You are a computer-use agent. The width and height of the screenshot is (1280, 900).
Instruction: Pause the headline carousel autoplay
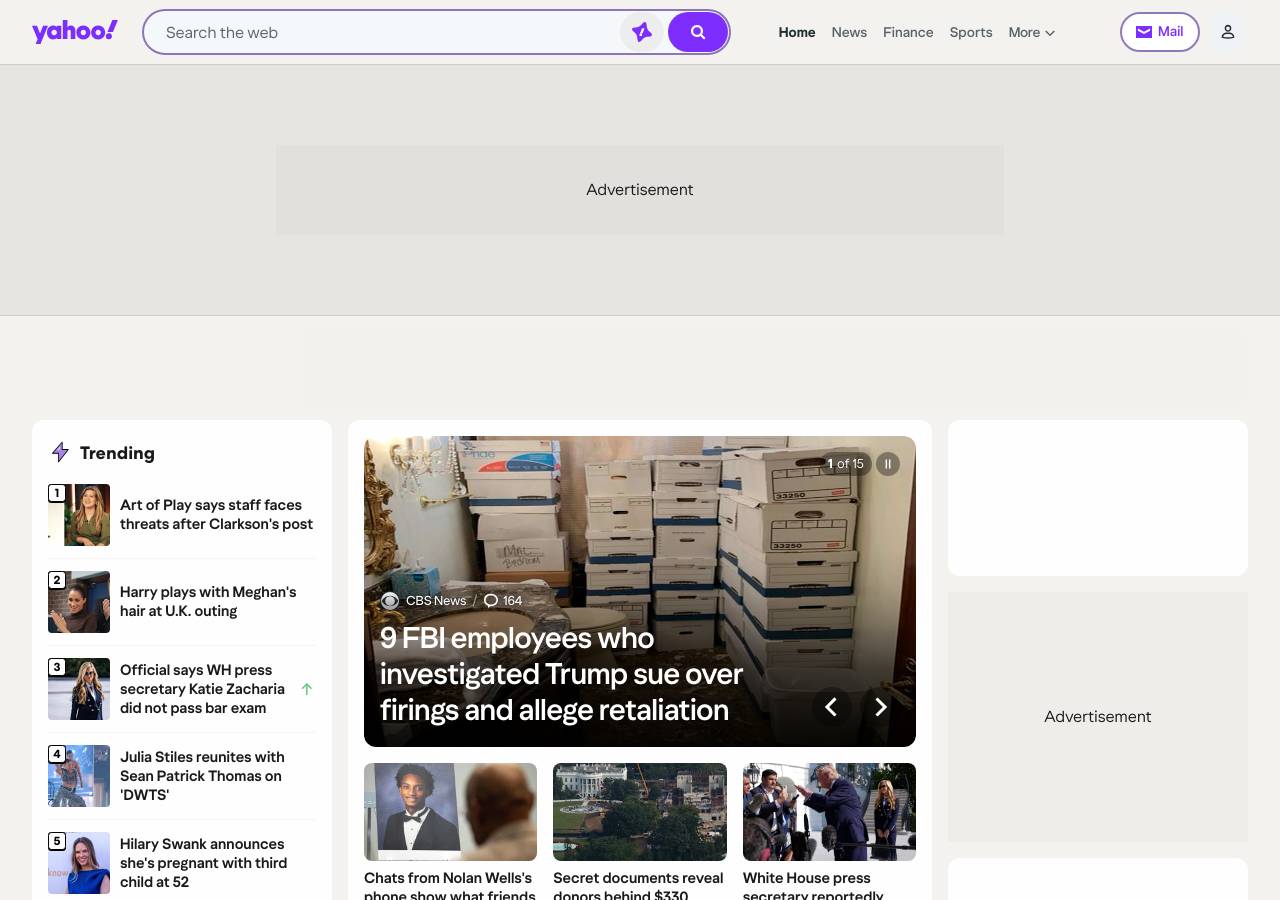[x=888, y=464]
